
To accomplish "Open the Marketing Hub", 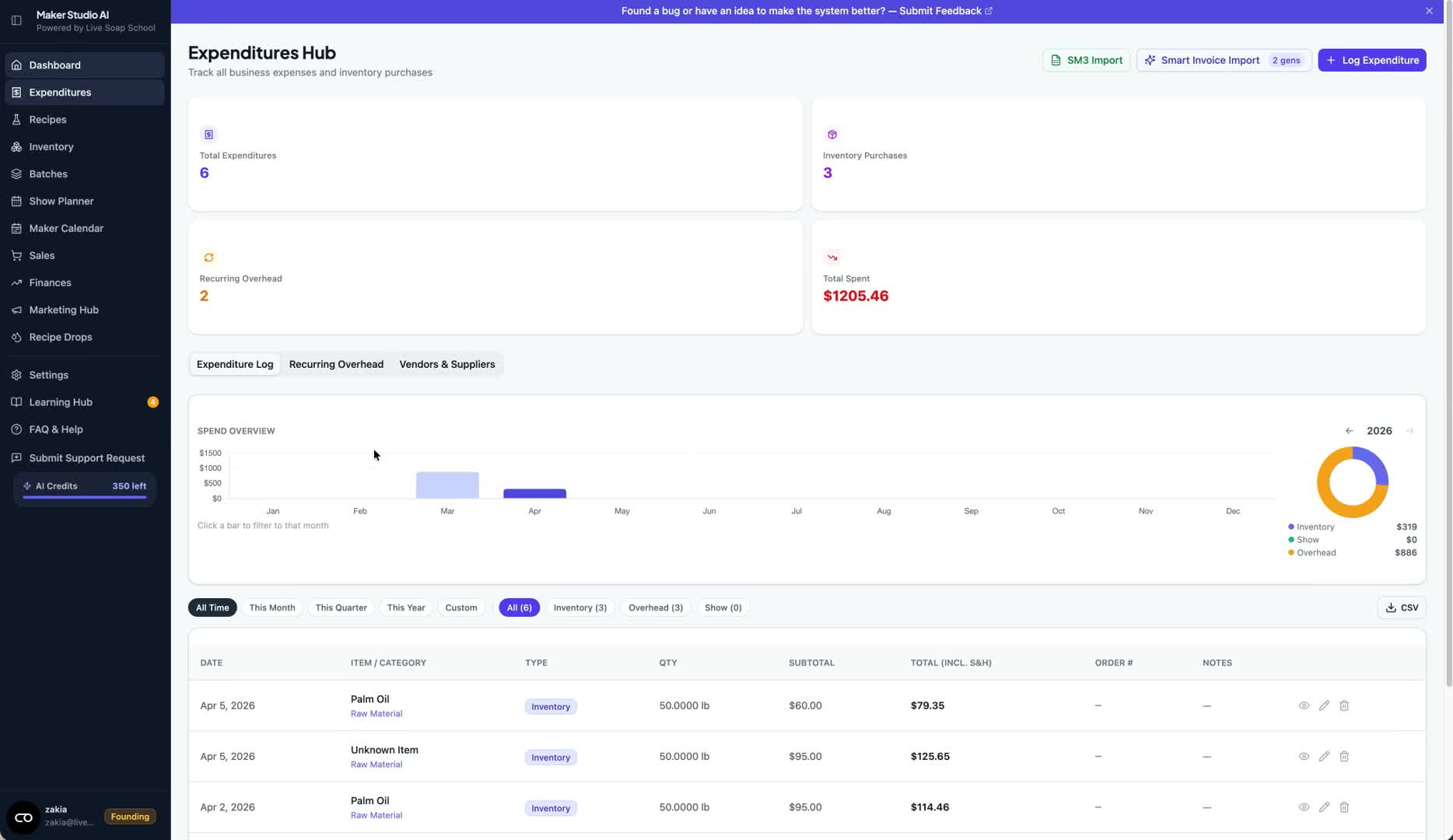I will [x=63, y=310].
